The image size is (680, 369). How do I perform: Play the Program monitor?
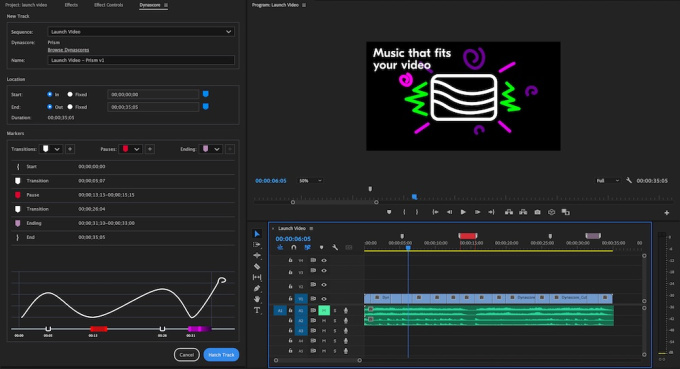[463, 212]
